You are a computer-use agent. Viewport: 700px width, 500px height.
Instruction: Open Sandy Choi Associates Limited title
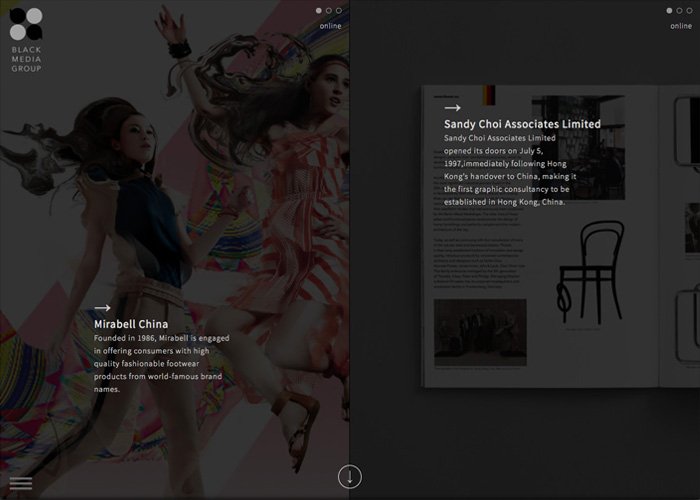(522, 124)
